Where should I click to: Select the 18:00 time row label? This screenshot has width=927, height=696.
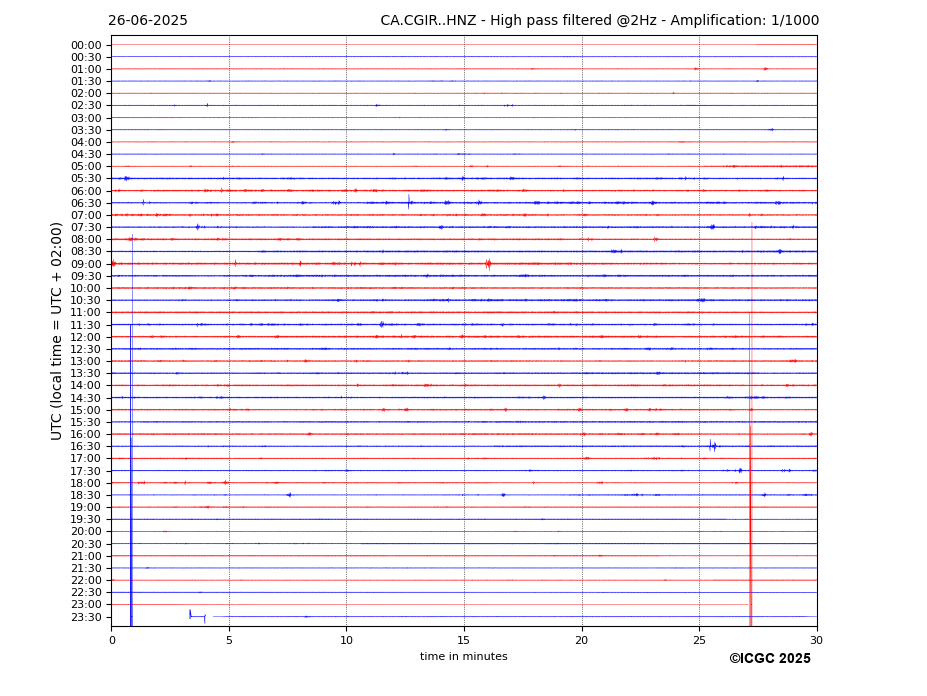[x=86, y=483]
